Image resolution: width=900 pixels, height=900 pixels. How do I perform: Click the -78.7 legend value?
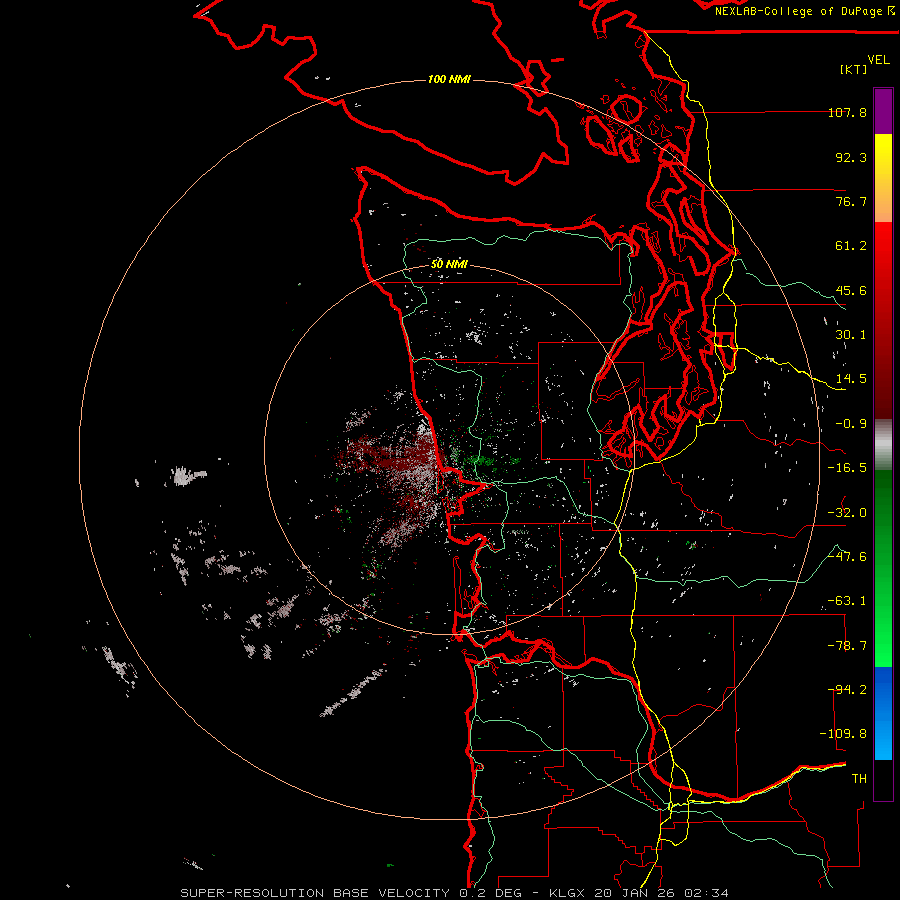point(847,646)
